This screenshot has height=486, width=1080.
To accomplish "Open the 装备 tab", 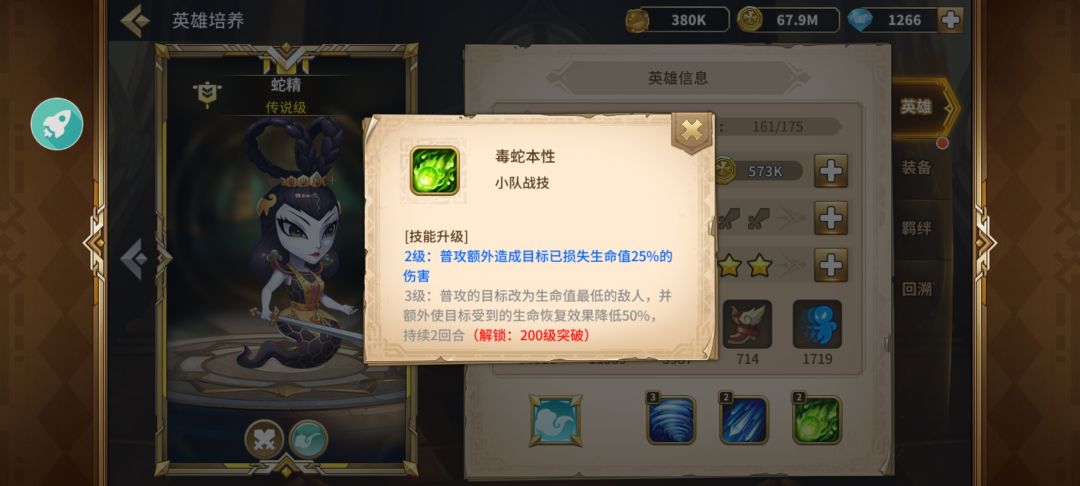I will [x=916, y=167].
